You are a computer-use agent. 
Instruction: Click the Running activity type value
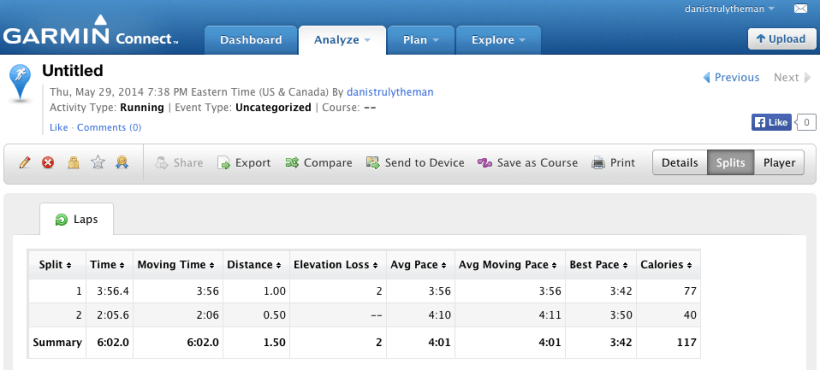(x=142, y=108)
